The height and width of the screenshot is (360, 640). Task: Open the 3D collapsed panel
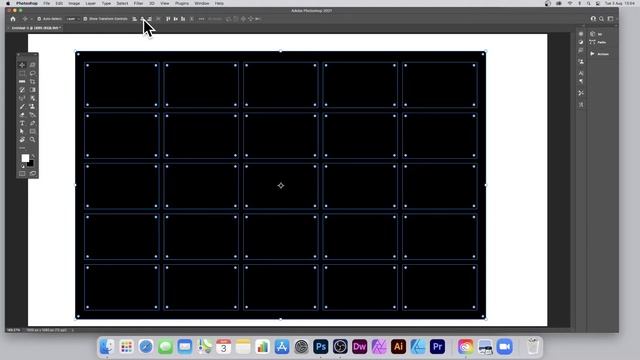pyautogui.click(x=596, y=34)
